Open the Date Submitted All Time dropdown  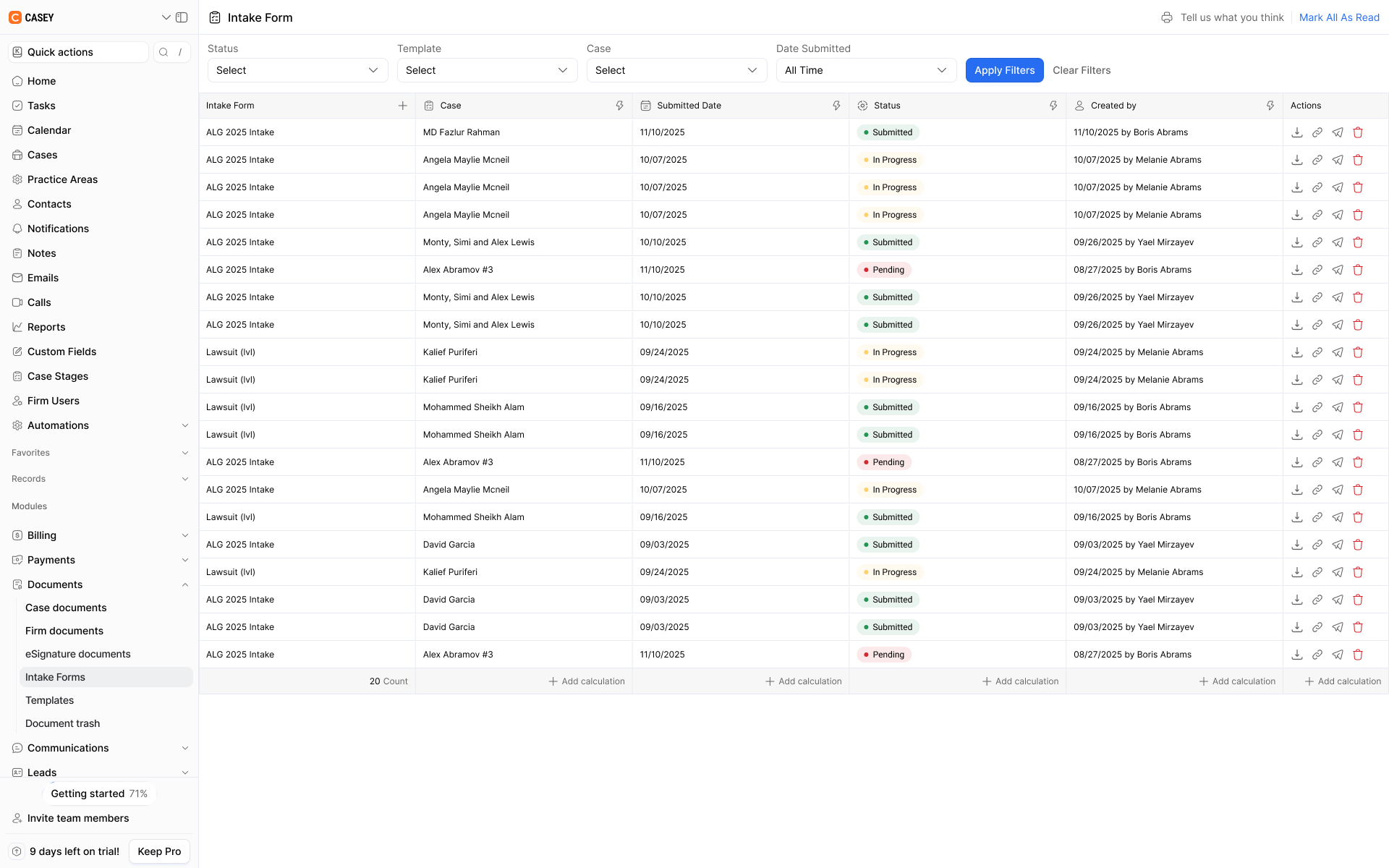pyautogui.click(x=866, y=70)
